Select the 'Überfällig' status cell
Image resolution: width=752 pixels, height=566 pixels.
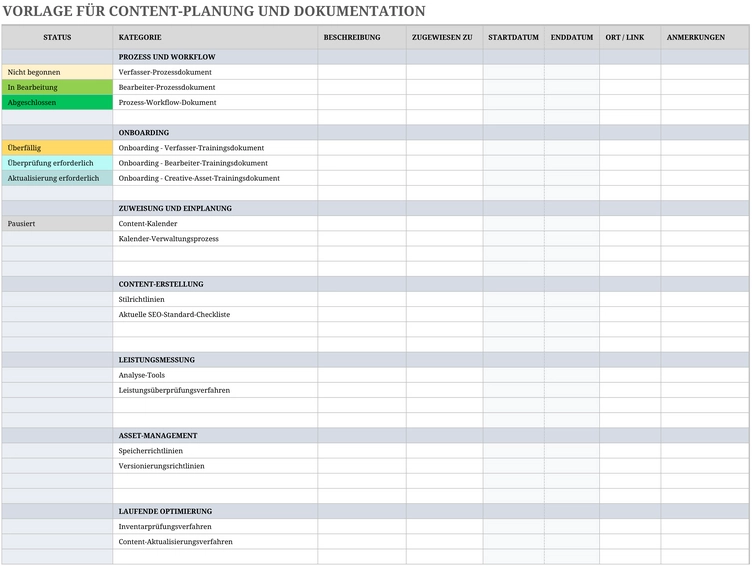click(57, 148)
